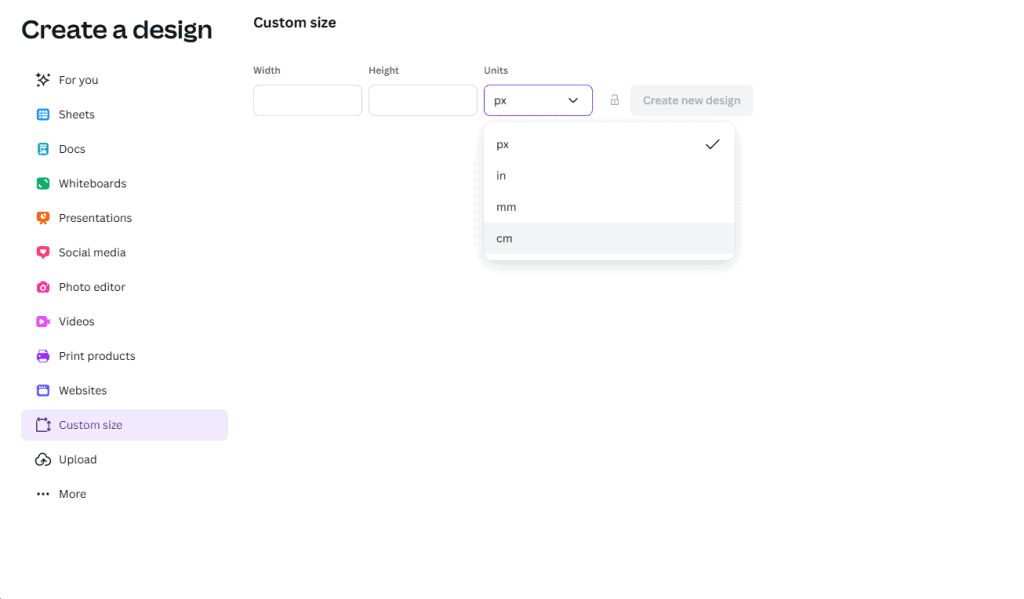1024x599 pixels.
Task: Click the Upload cloud icon
Action: point(43,460)
